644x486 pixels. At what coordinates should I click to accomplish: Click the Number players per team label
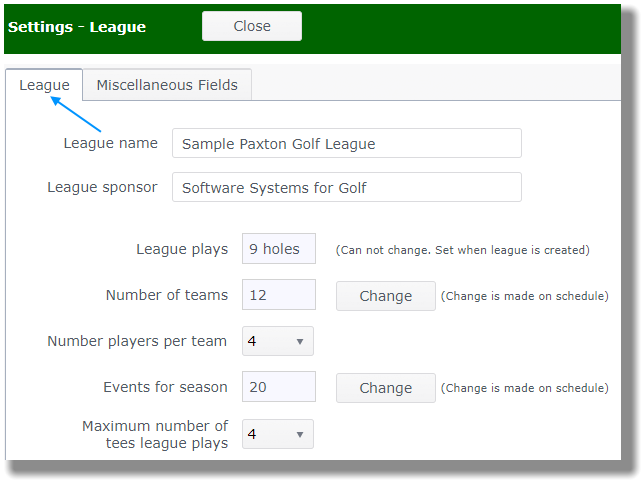point(137,341)
